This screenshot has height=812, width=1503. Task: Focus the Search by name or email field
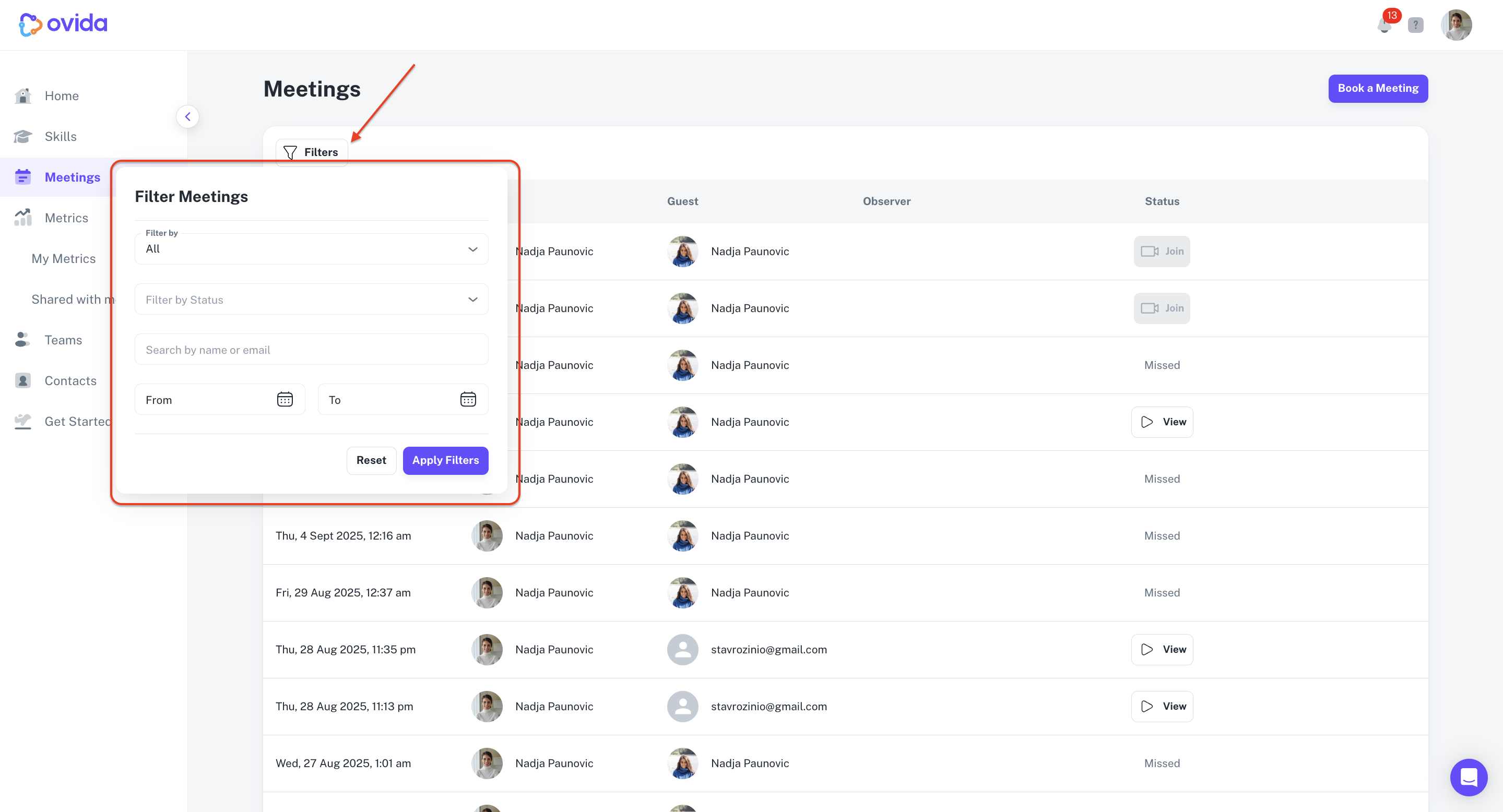click(x=311, y=350)
